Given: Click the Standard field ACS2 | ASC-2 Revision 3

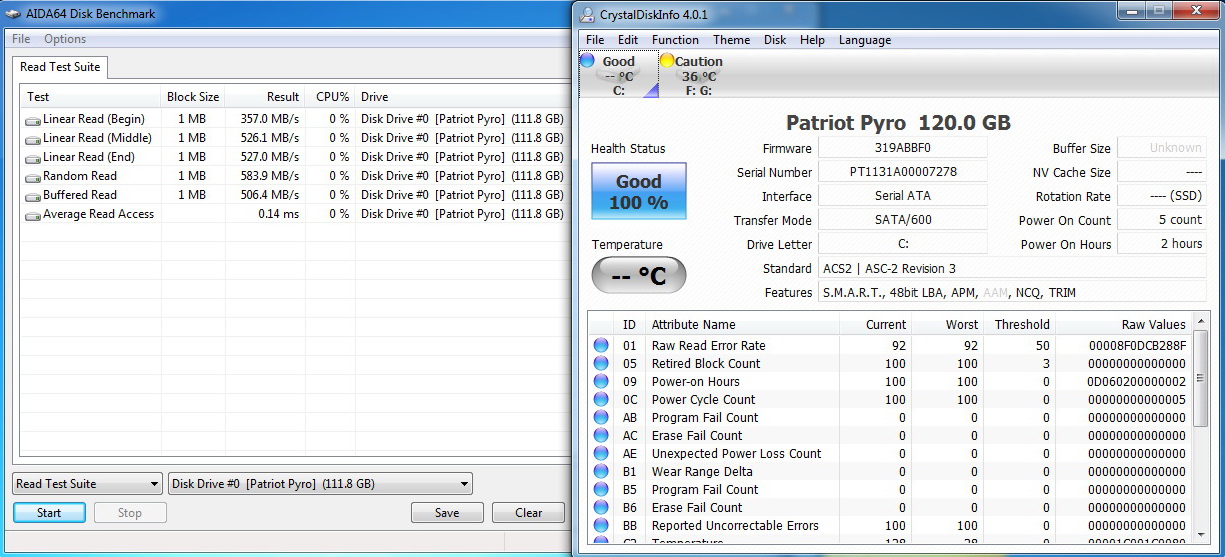Looking at the screenshot, I should click(1012, 268).
